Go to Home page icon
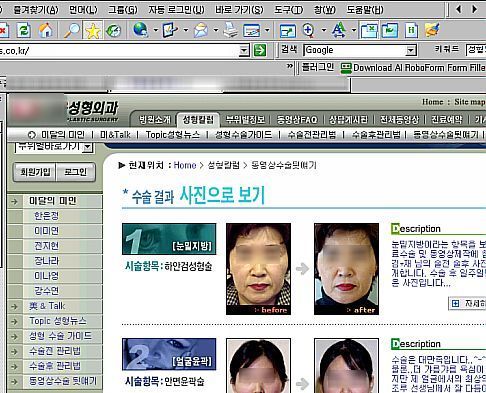Image resolution: width=486 pixels, height=393 pixels. tap(46, 31)
